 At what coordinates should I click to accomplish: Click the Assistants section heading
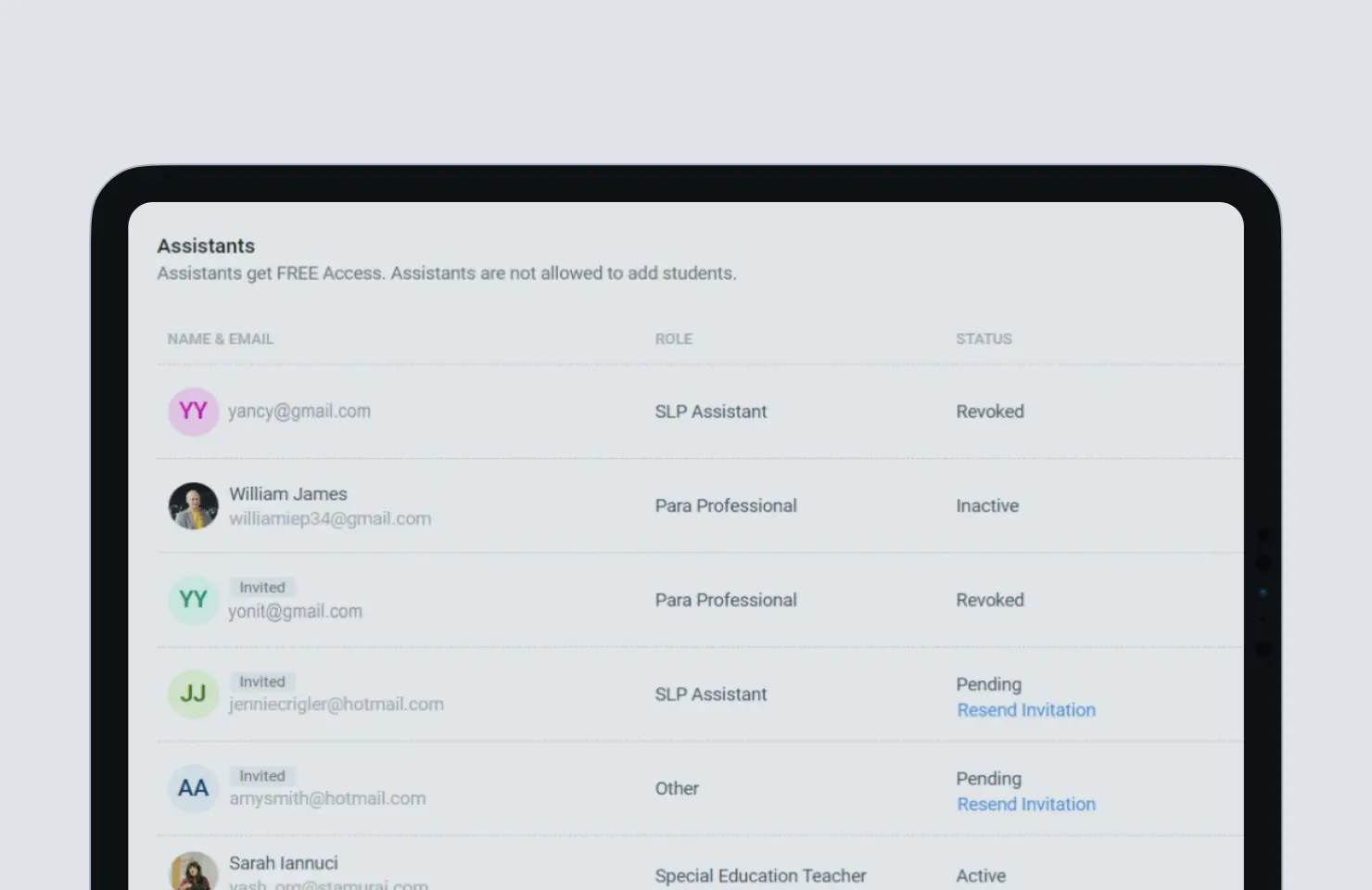[x=206, y=247]
